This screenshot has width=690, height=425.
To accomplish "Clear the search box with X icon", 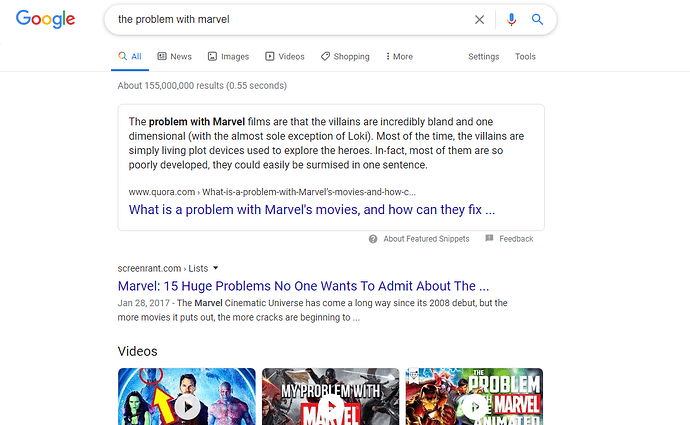I will 479,19.
